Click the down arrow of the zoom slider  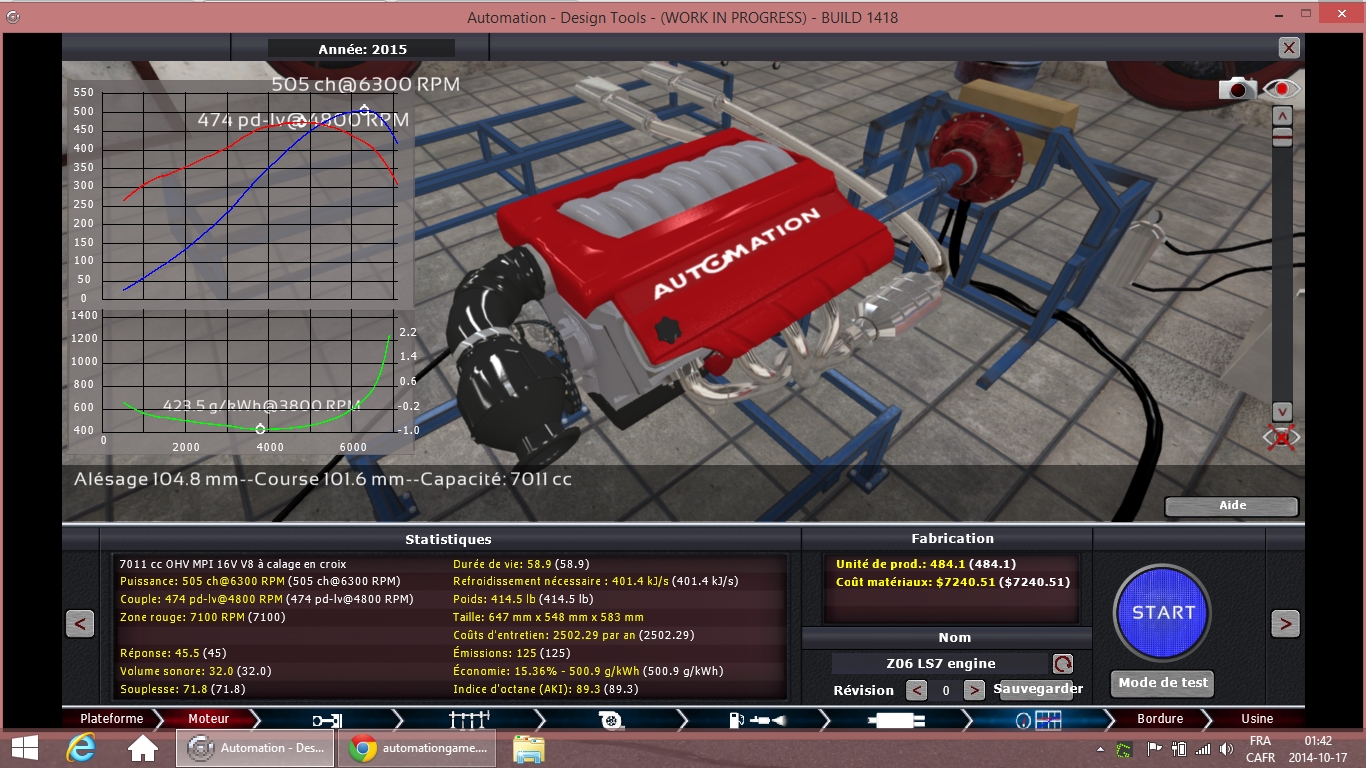[x=1282, y=412]
